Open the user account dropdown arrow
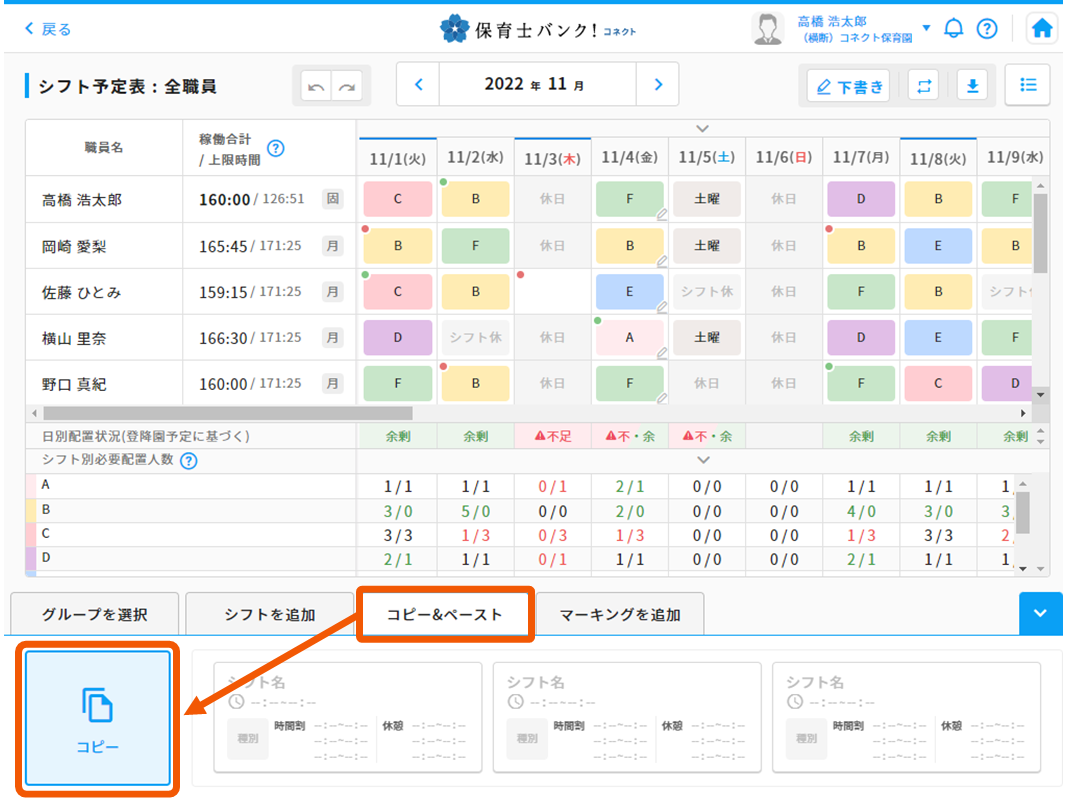1067x800 pixels. pyautogui.click(x=926, y=28)
